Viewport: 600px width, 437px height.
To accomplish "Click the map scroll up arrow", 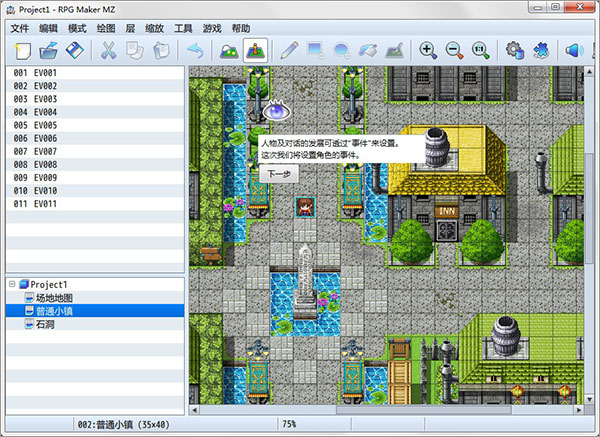I will point(589,71).
